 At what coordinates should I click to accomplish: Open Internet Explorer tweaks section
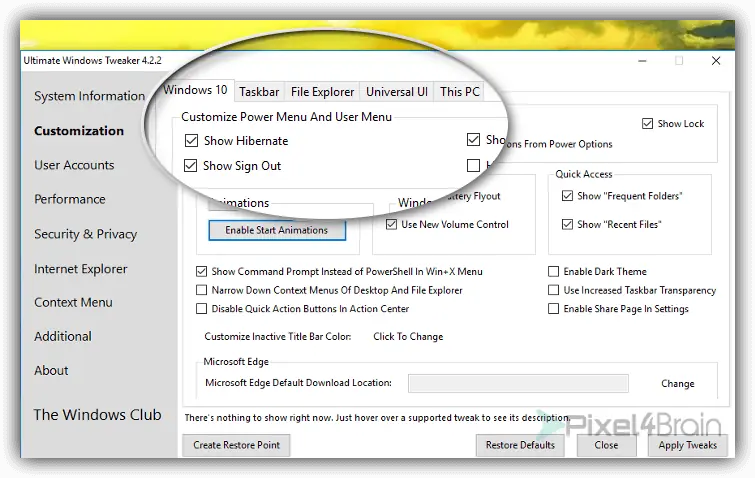point(81,269)
